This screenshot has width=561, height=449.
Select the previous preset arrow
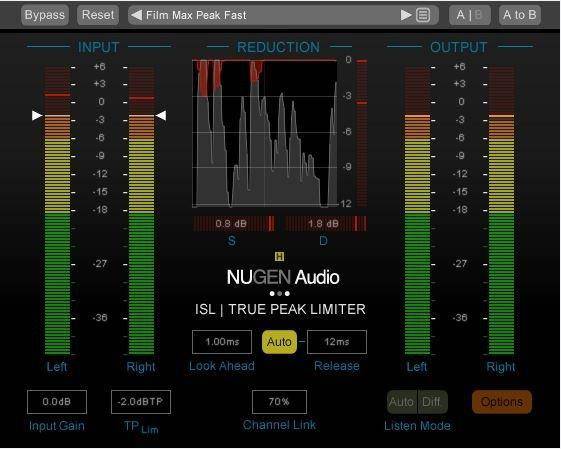click(x=136, y=15)
